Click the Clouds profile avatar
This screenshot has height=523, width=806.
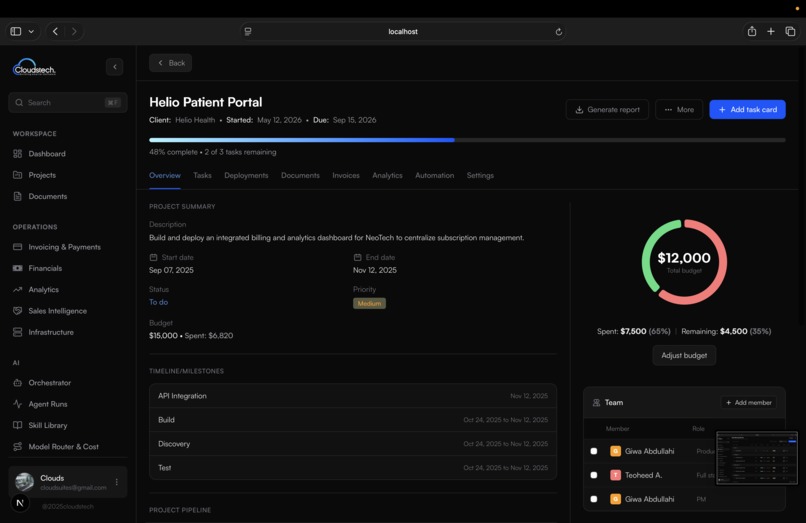24,481
